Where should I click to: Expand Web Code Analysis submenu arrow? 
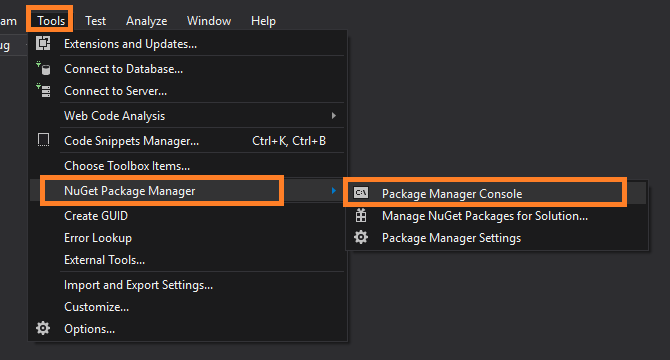pos(334,116)
